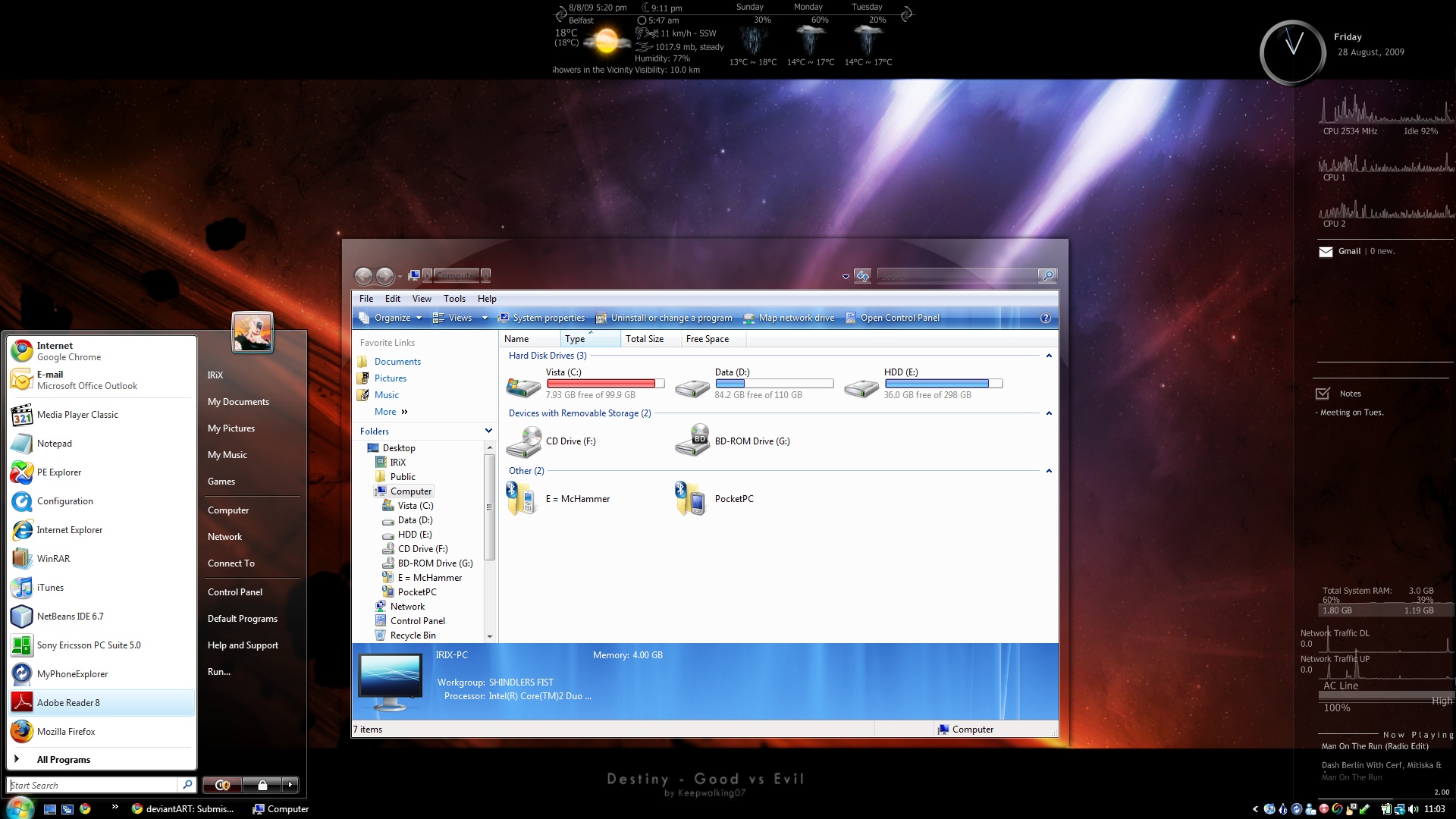Open the File menu
The image size is (1456, 819).
coord(366,299)
